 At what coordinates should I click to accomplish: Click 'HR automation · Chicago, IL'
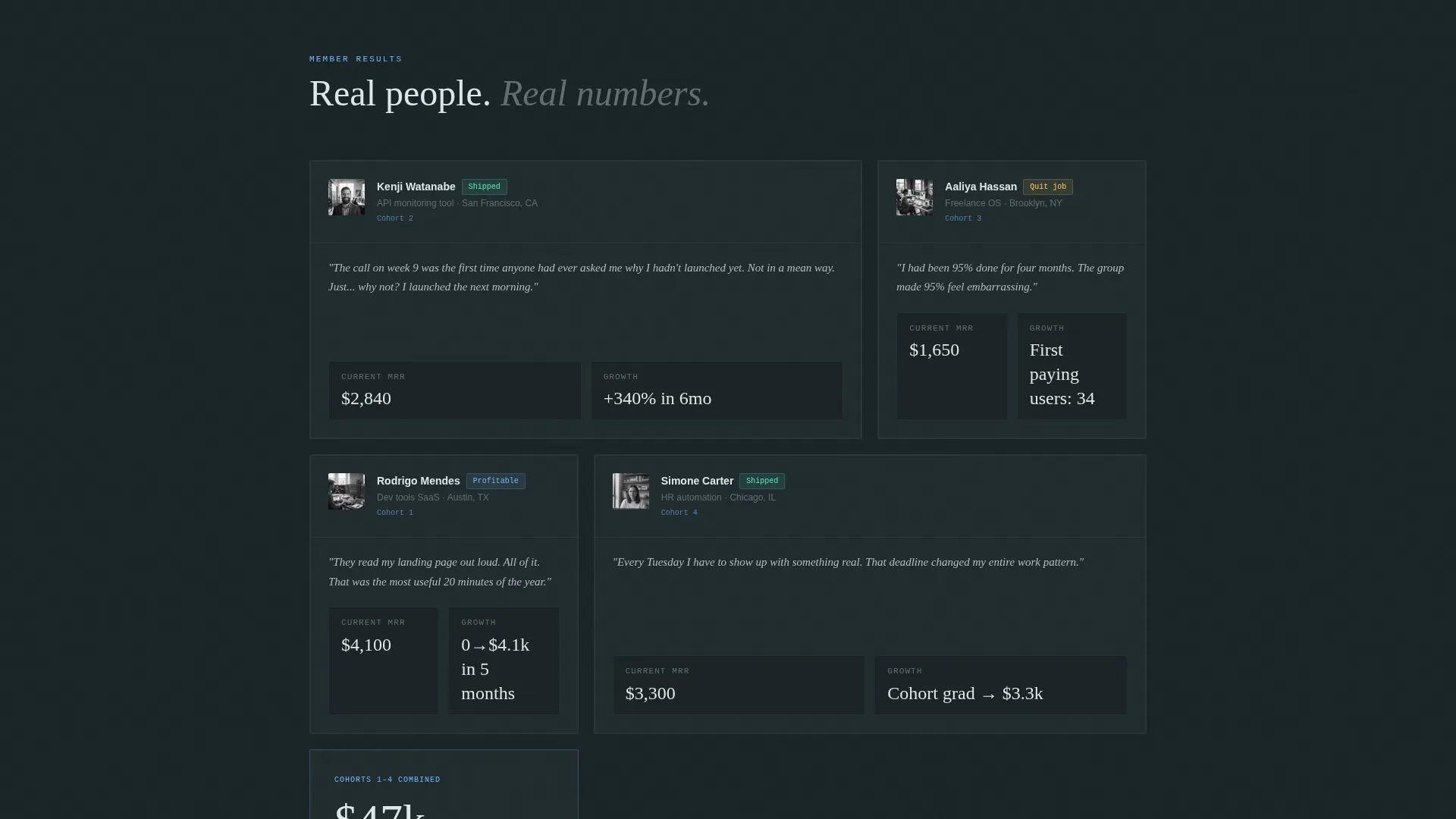point(718,497)
